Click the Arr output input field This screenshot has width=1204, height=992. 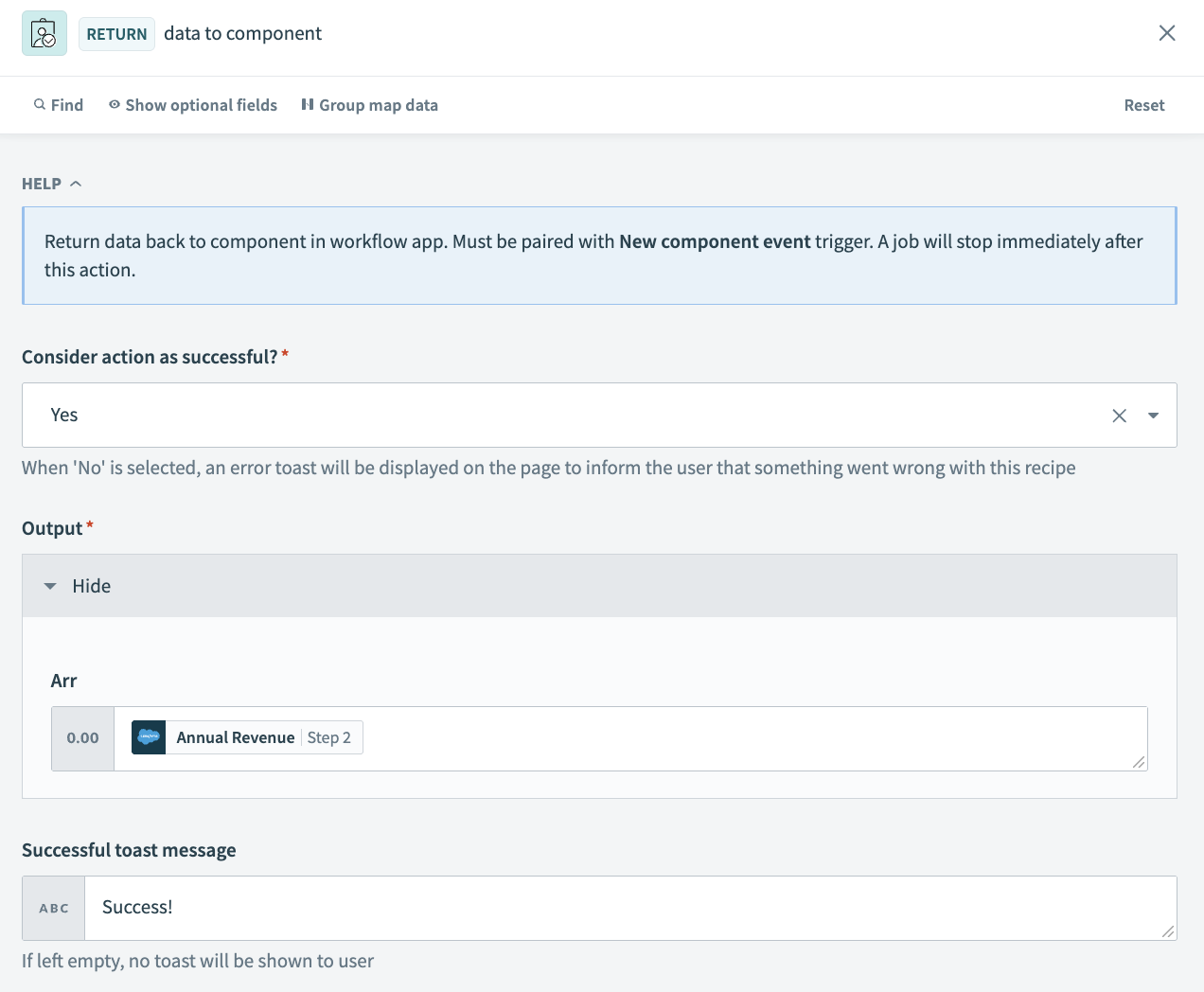(663, 737)
